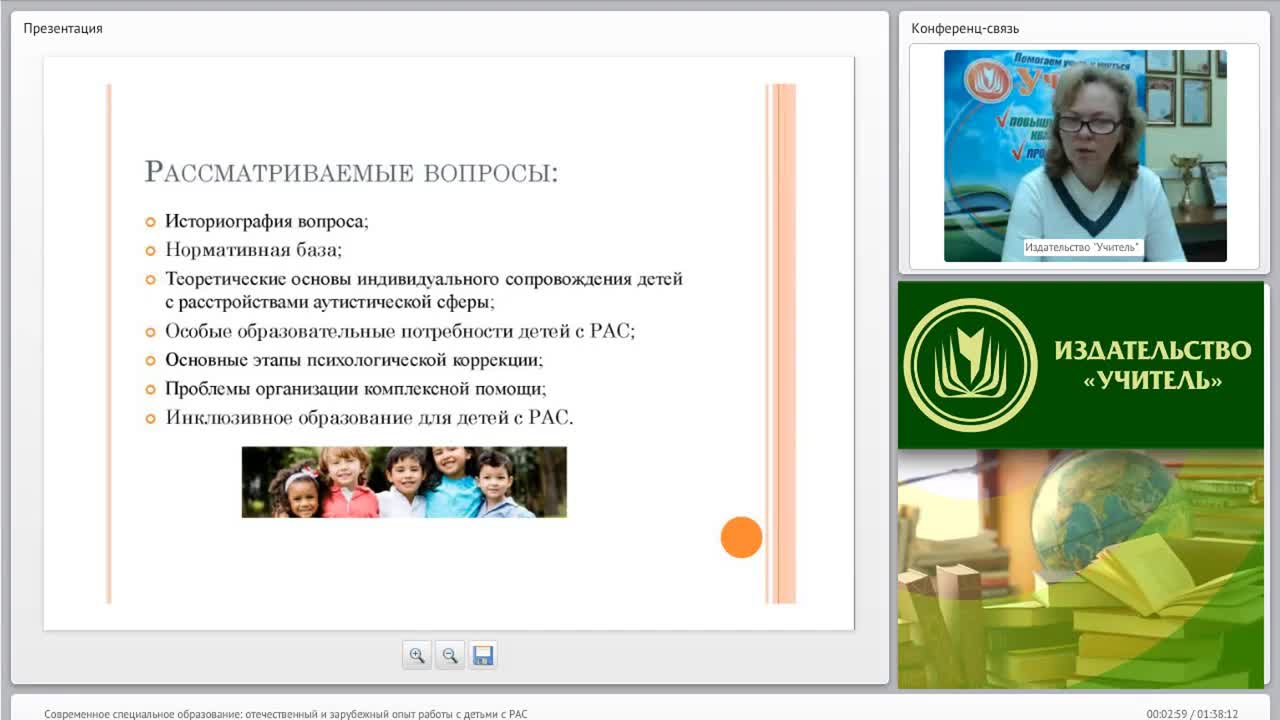Click the 'Рассматриваемые вопросы' slide heading

coord(351,172)
